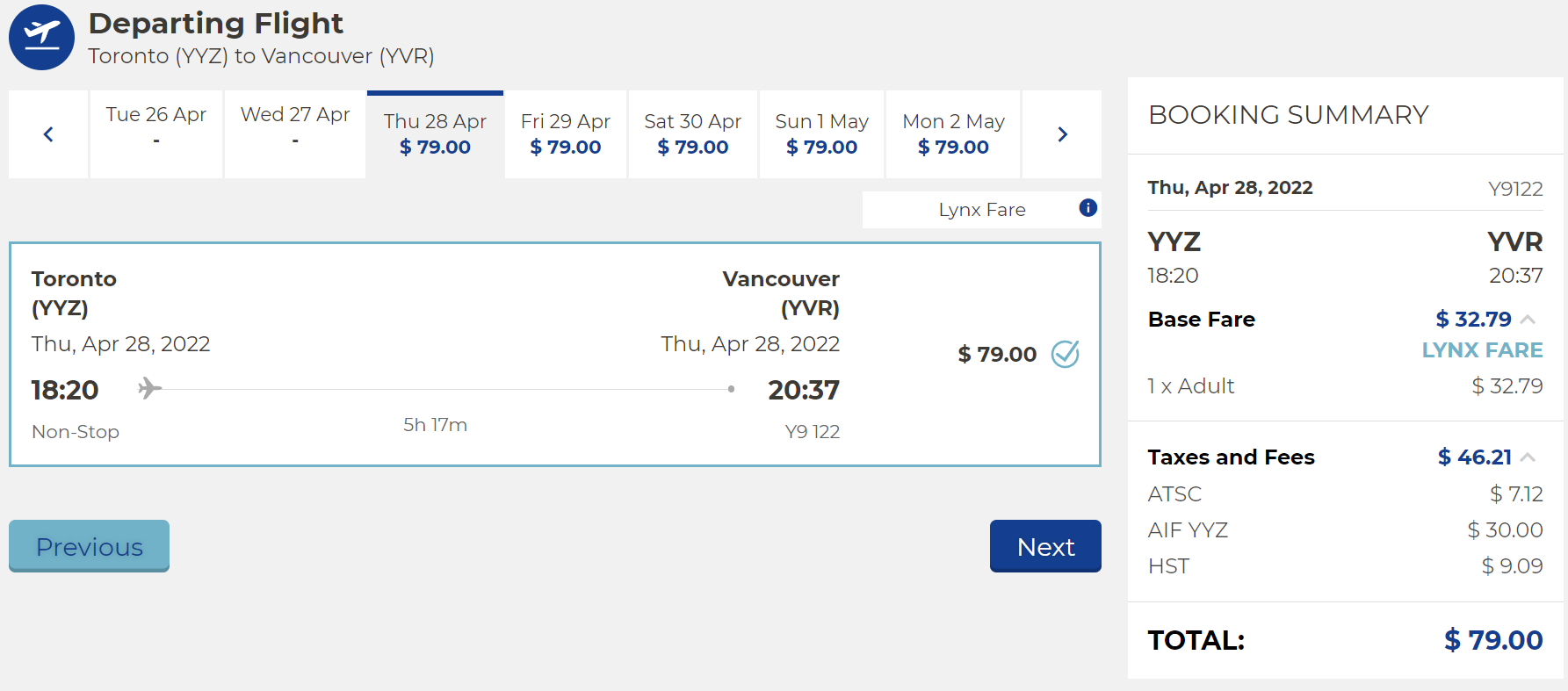1568x691 pixels.
Task: Collapse the Taxes and Fees breakdown
Action: click(x=1528, y=457)
